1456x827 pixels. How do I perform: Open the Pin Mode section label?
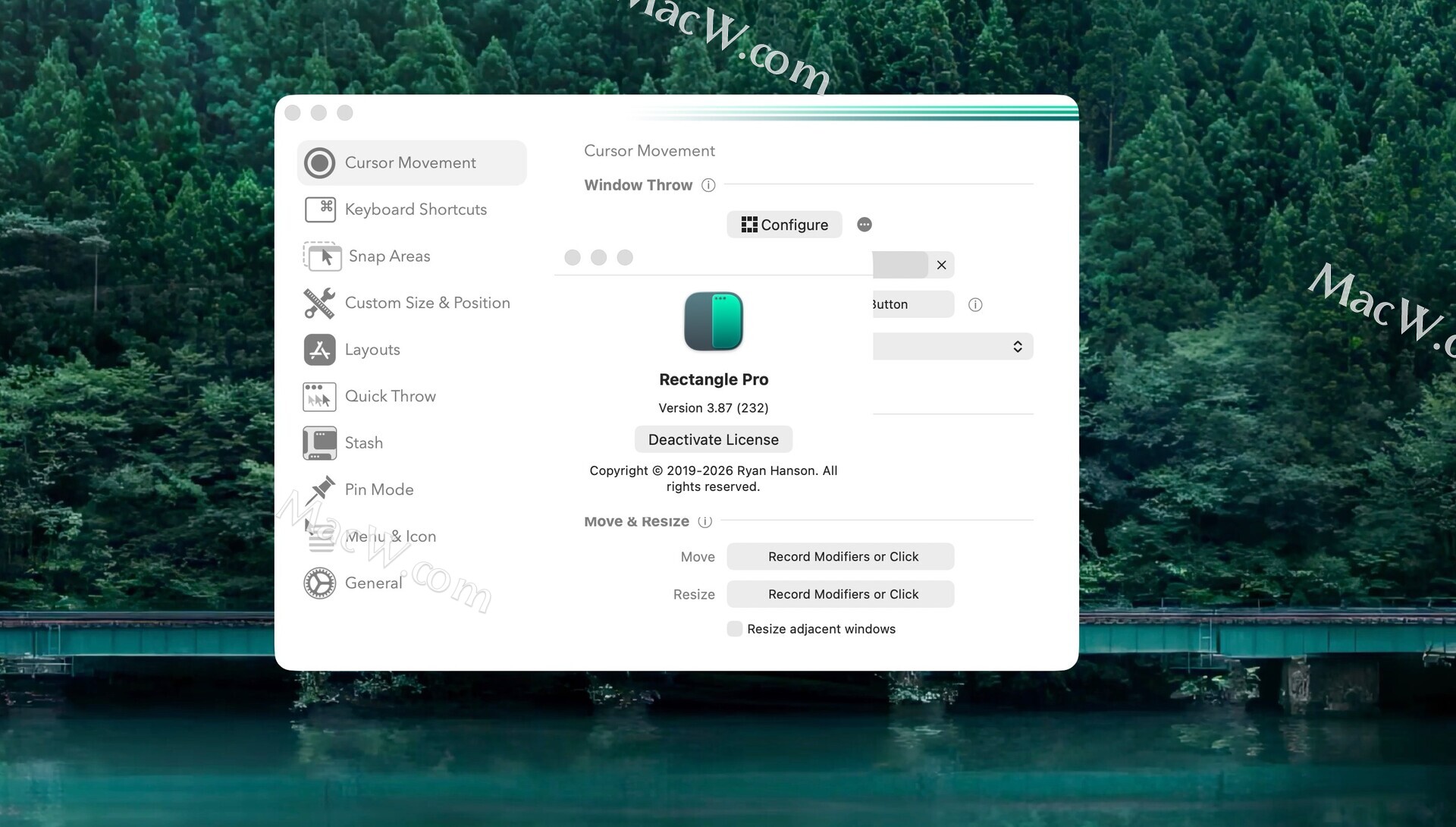coord(379,490)
